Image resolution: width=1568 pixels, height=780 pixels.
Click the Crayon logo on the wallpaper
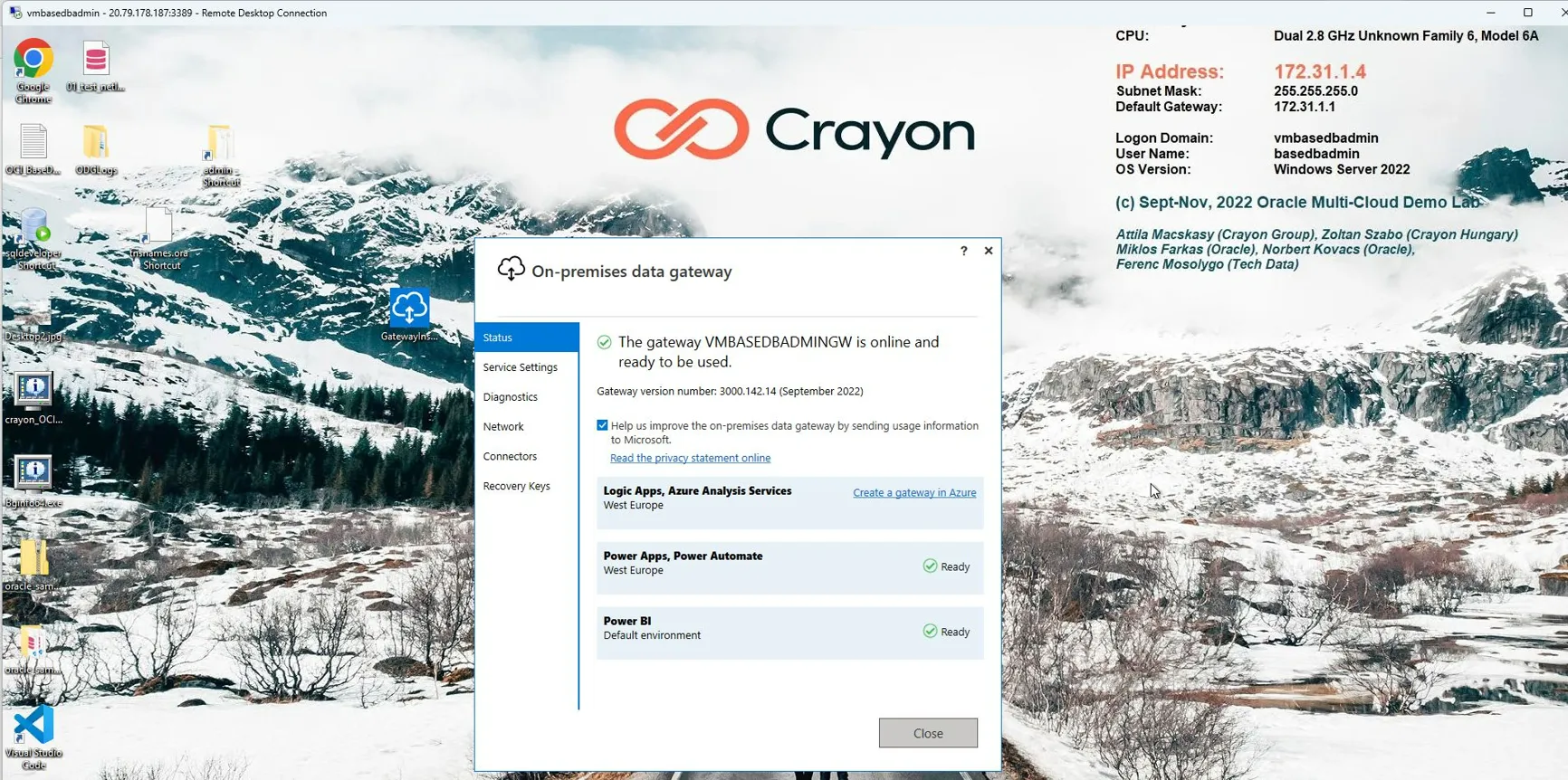(794, 129)
